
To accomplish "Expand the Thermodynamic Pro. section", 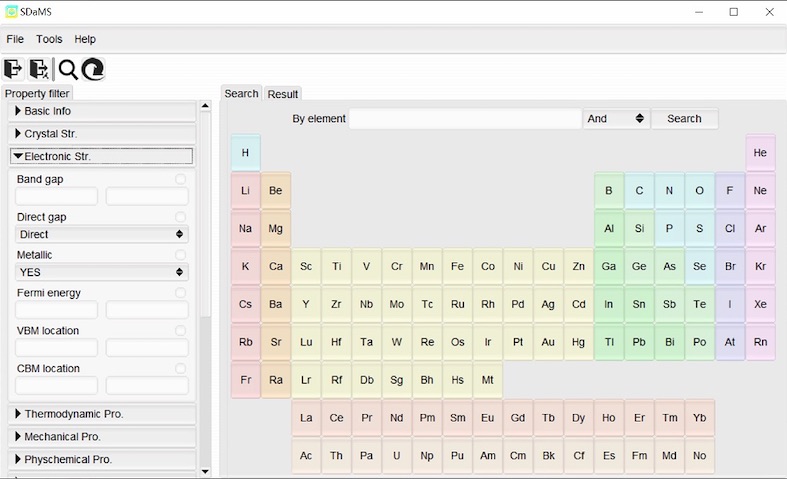I will pyautogui.click(x=102, y=414).
